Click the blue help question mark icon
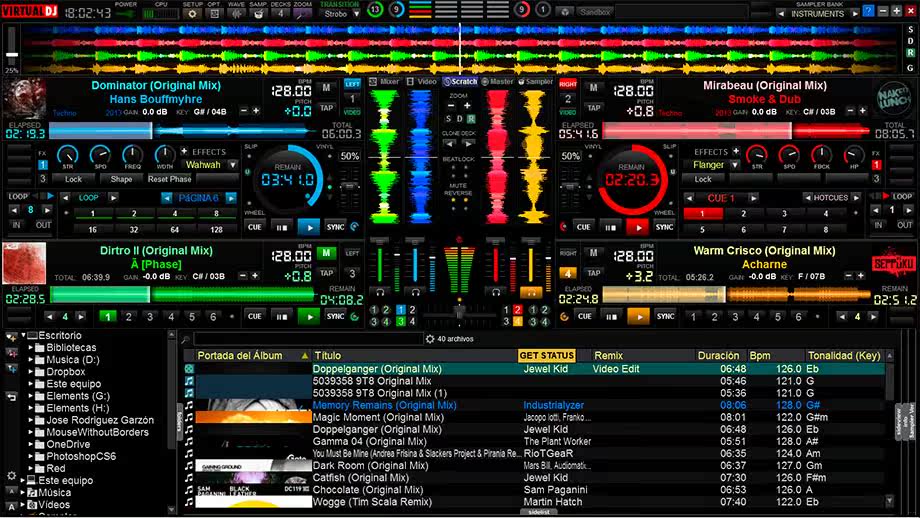 868,11
